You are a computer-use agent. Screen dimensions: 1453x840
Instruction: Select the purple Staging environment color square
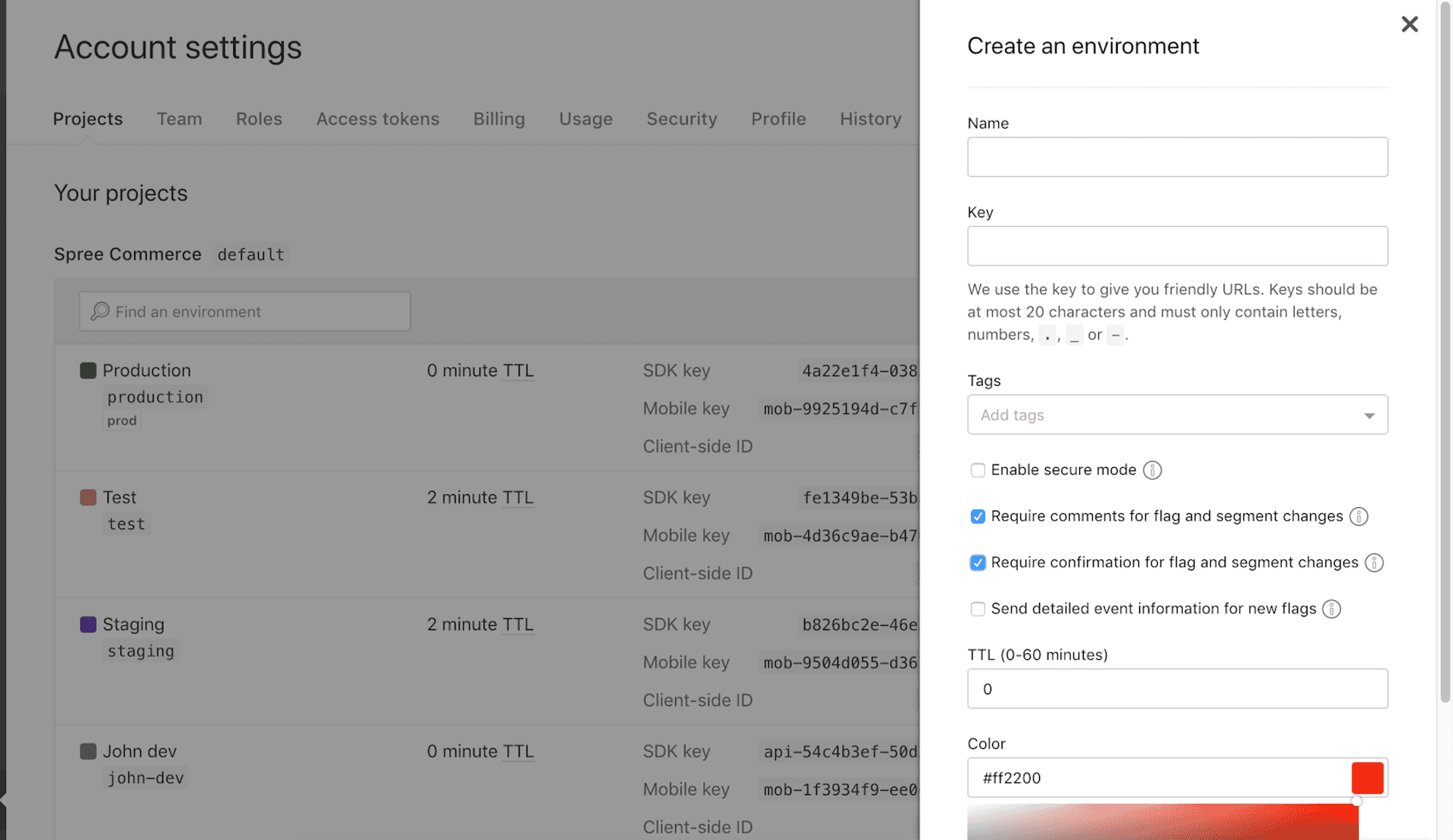pos(87,624)
